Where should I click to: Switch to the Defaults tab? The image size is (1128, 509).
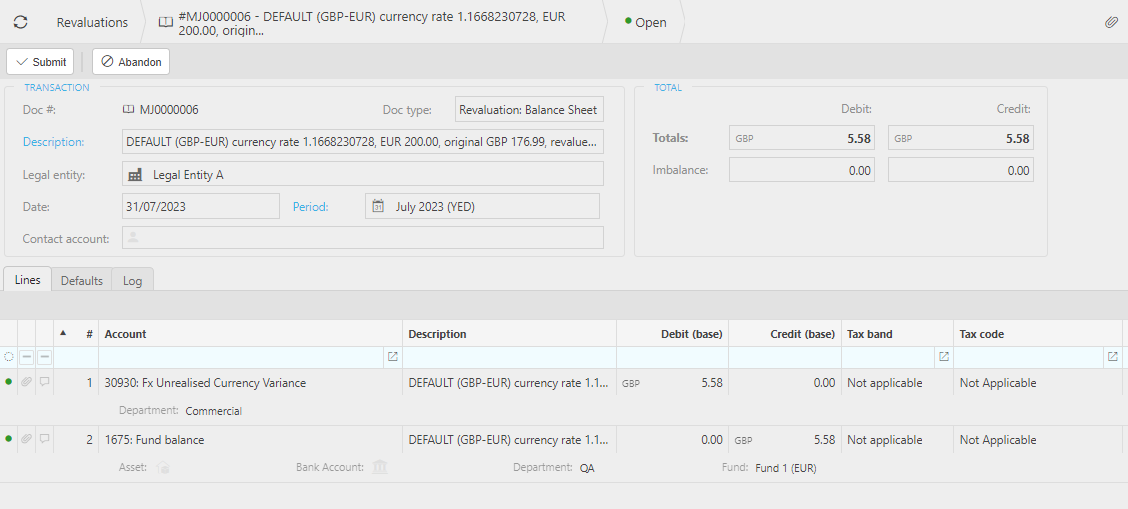pyautogui.click(x=81, y=280)
